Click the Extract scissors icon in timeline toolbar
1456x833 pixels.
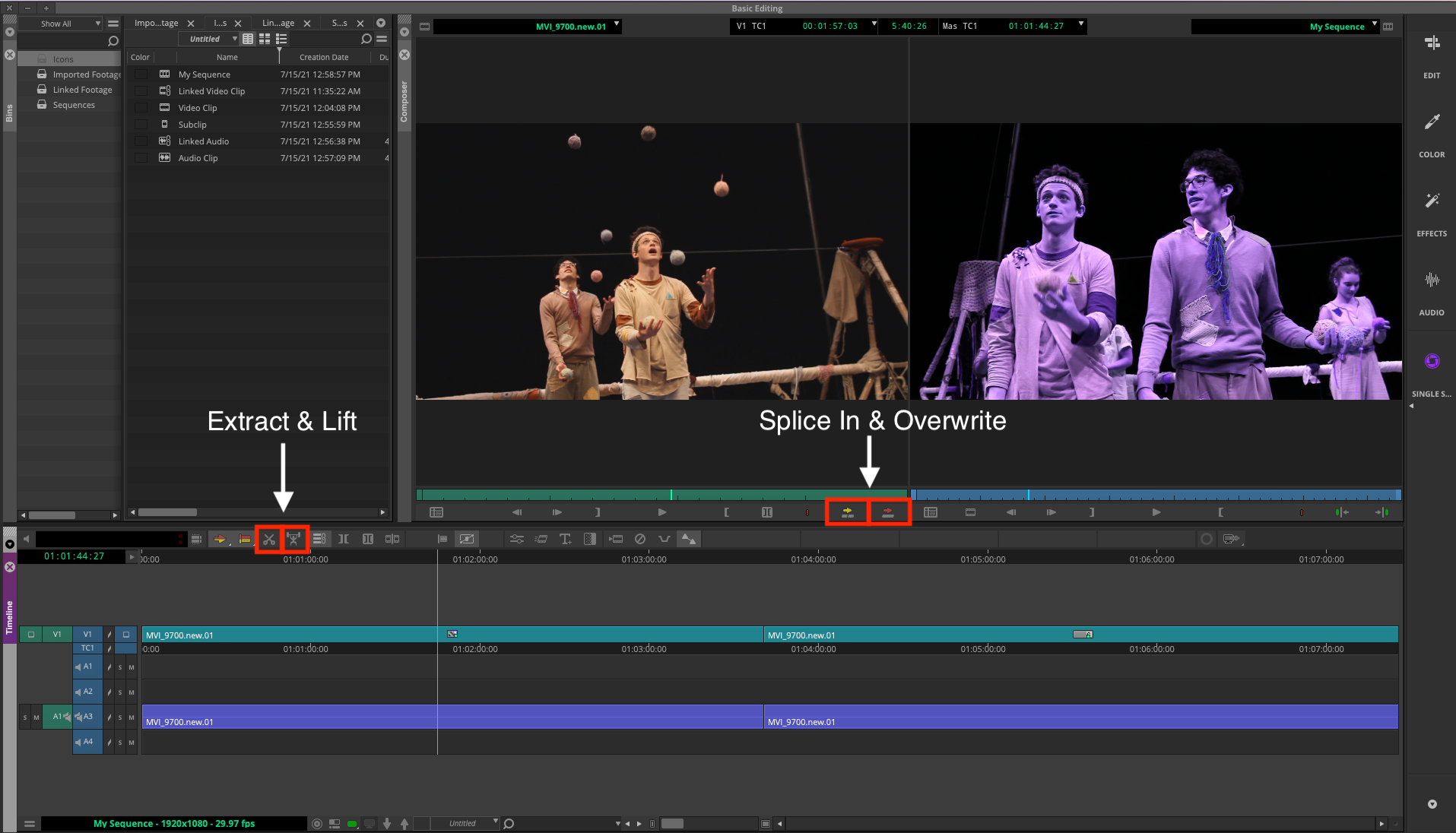pyautogui.click(x=268, y=539)
